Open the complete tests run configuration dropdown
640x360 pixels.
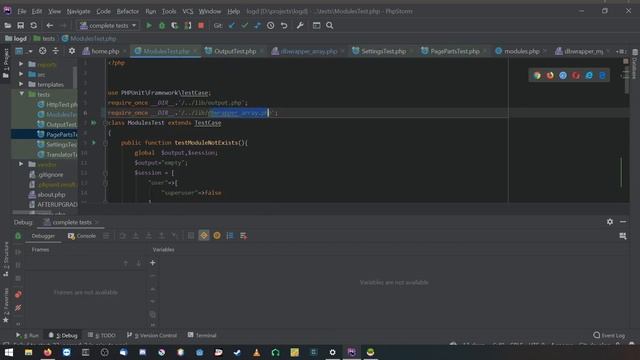pyautogui.click(x=108, y=25)
